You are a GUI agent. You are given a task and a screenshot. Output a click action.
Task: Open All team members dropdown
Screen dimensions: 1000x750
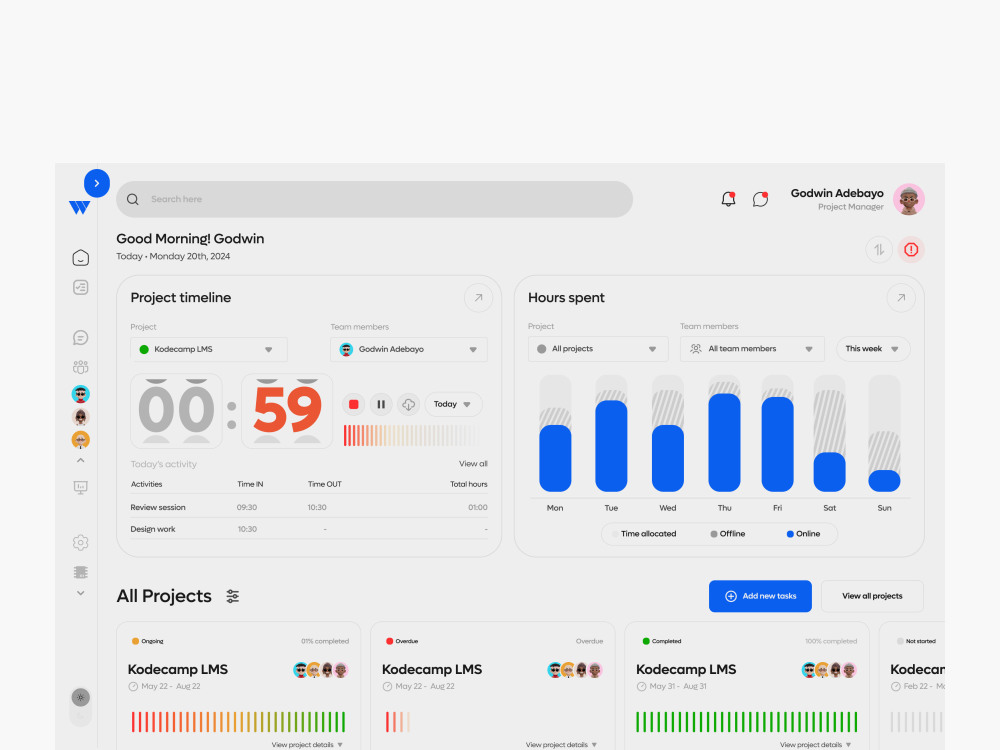(x=753, y=349)
